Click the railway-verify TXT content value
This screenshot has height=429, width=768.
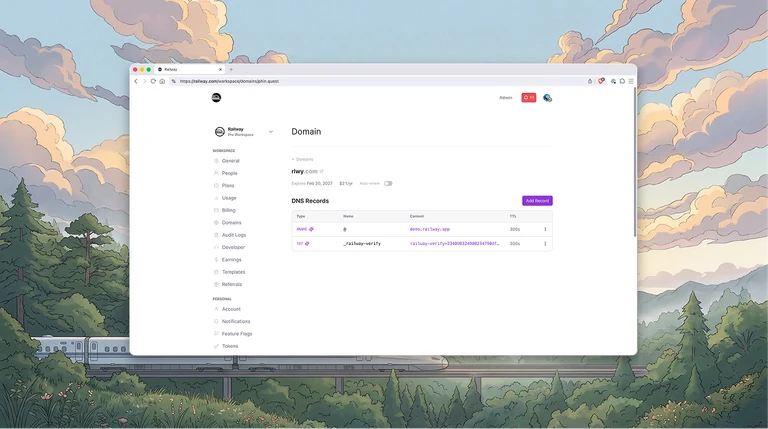455,243
